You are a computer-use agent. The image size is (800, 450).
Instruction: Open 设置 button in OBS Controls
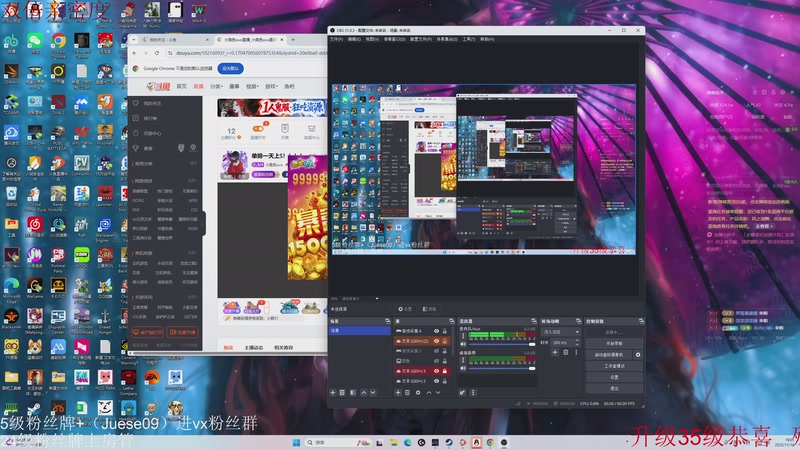[x=614, y=377]
